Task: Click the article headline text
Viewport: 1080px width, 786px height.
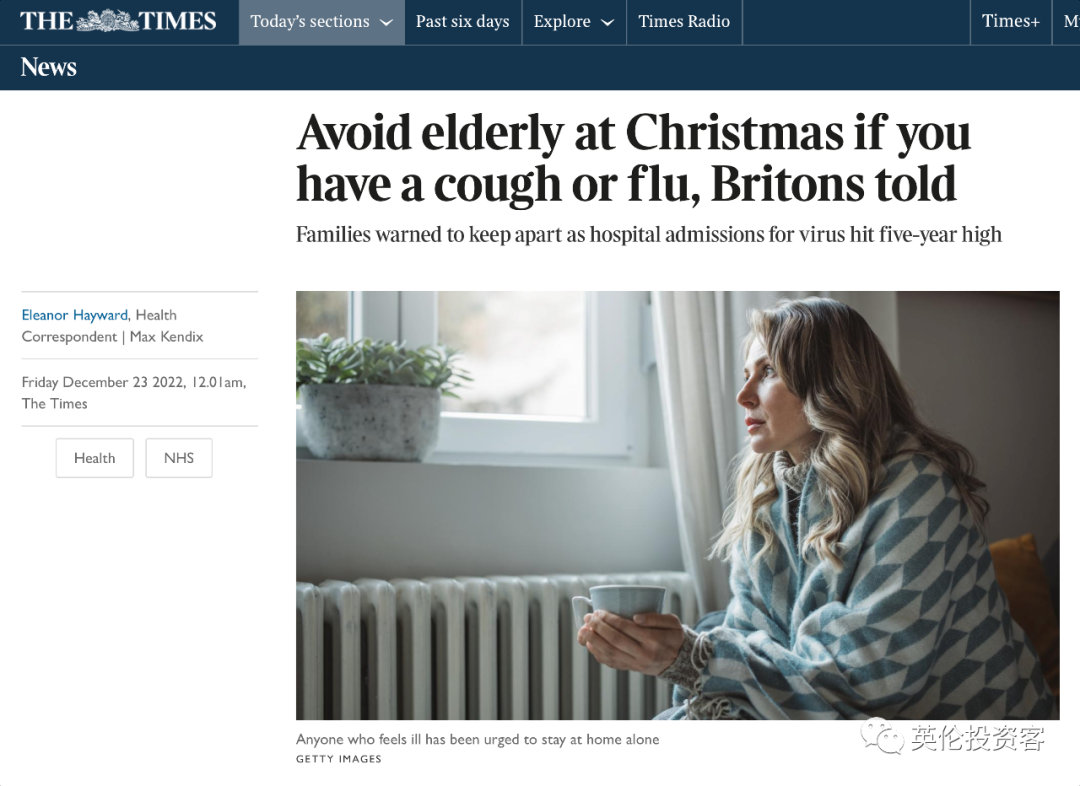Action: click(634, 158)
